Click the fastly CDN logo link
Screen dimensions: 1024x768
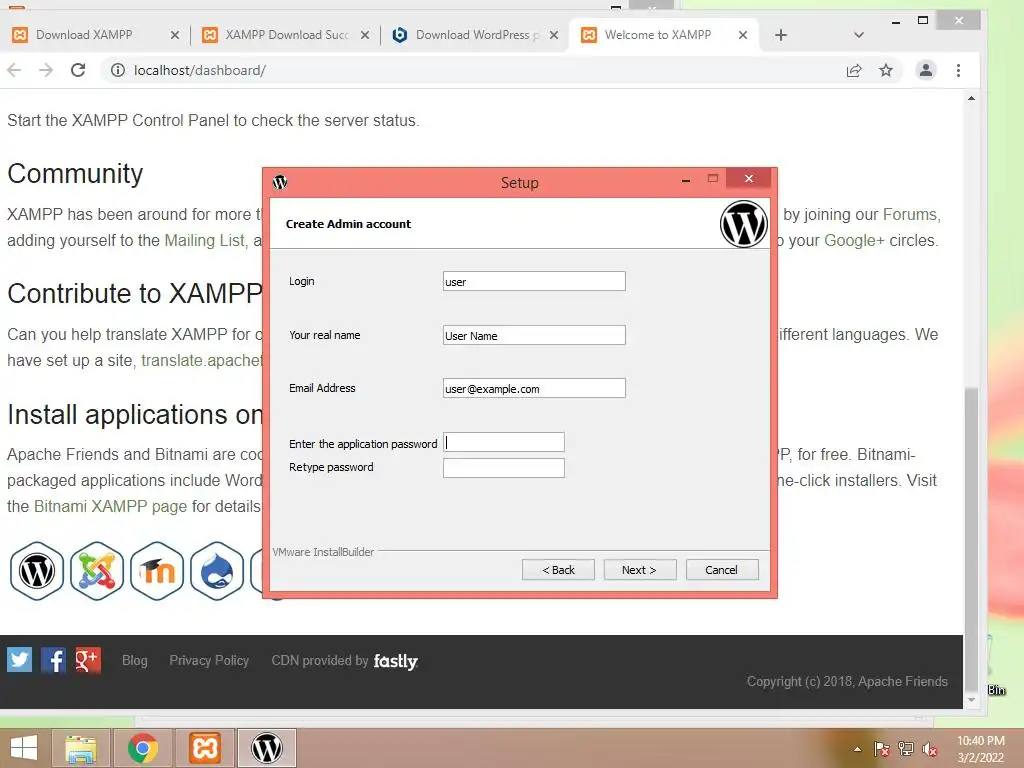pos(395,661)
